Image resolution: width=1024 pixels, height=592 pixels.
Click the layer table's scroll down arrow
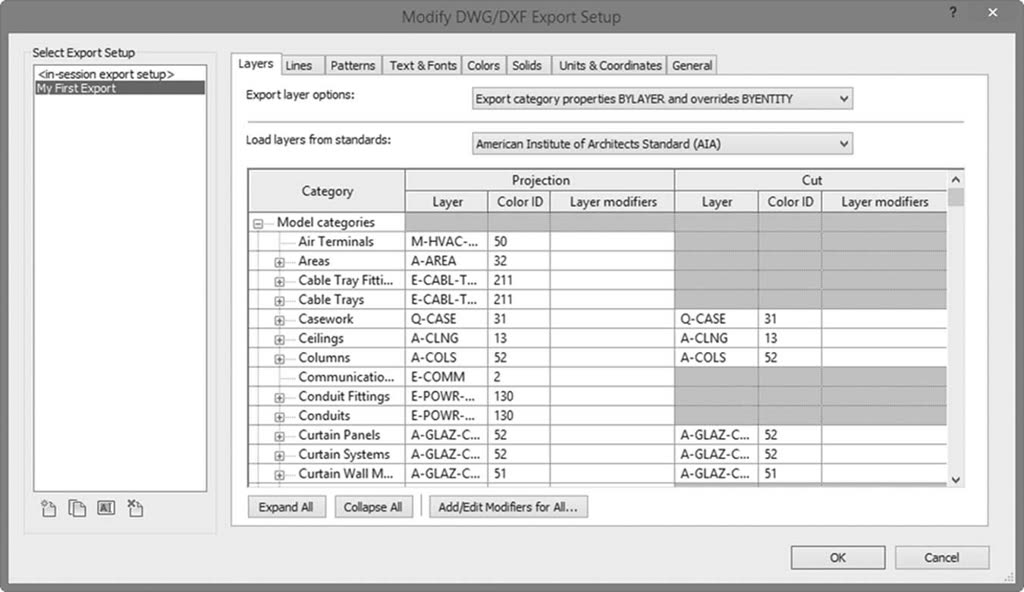click(x=955, y=480)
